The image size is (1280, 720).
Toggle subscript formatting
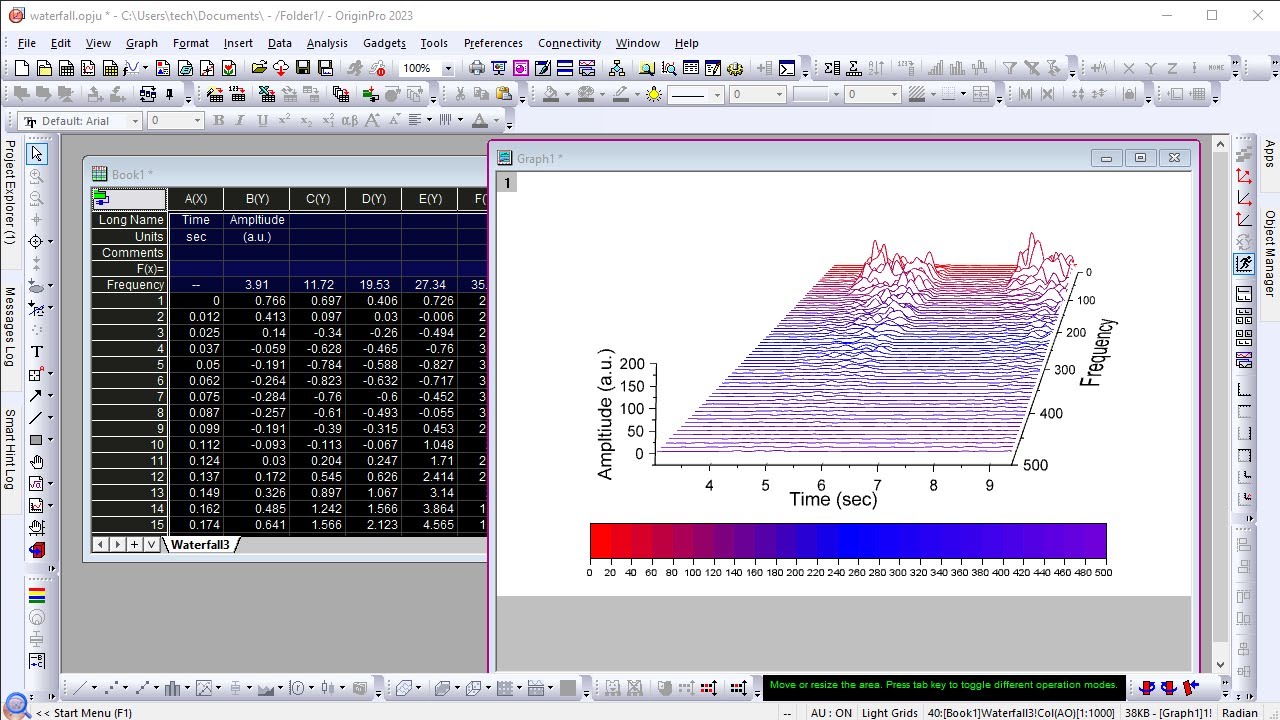(x=307, y=120)
